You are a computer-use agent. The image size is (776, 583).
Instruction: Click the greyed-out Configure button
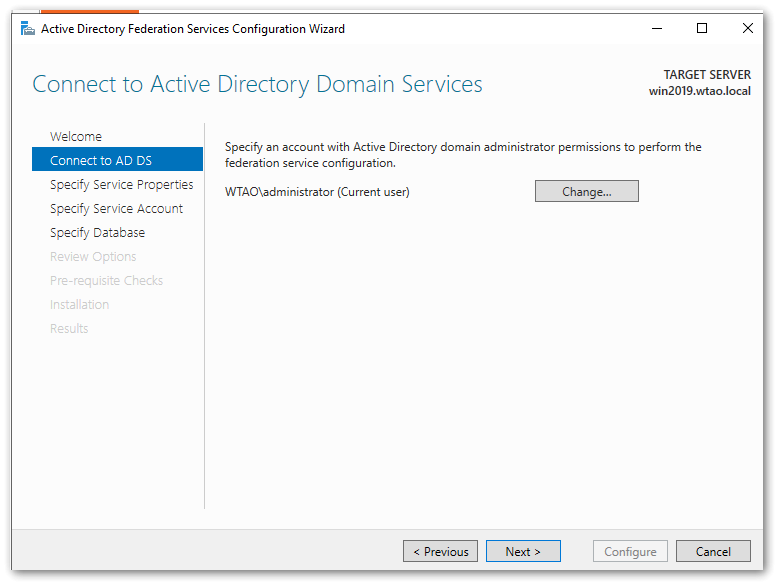(630, 552)
